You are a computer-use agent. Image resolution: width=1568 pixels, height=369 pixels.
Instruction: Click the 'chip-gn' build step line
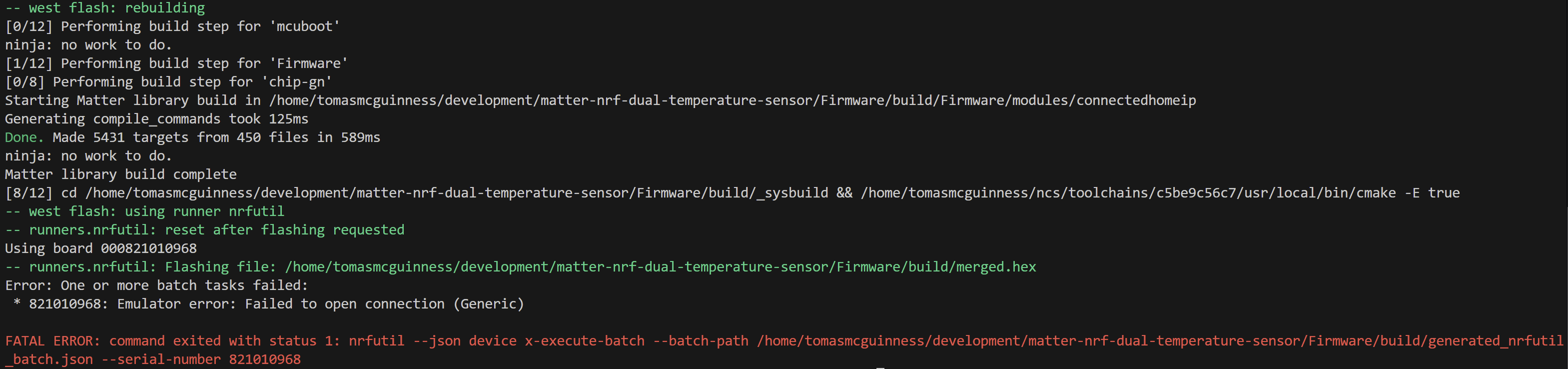point(168,81)
